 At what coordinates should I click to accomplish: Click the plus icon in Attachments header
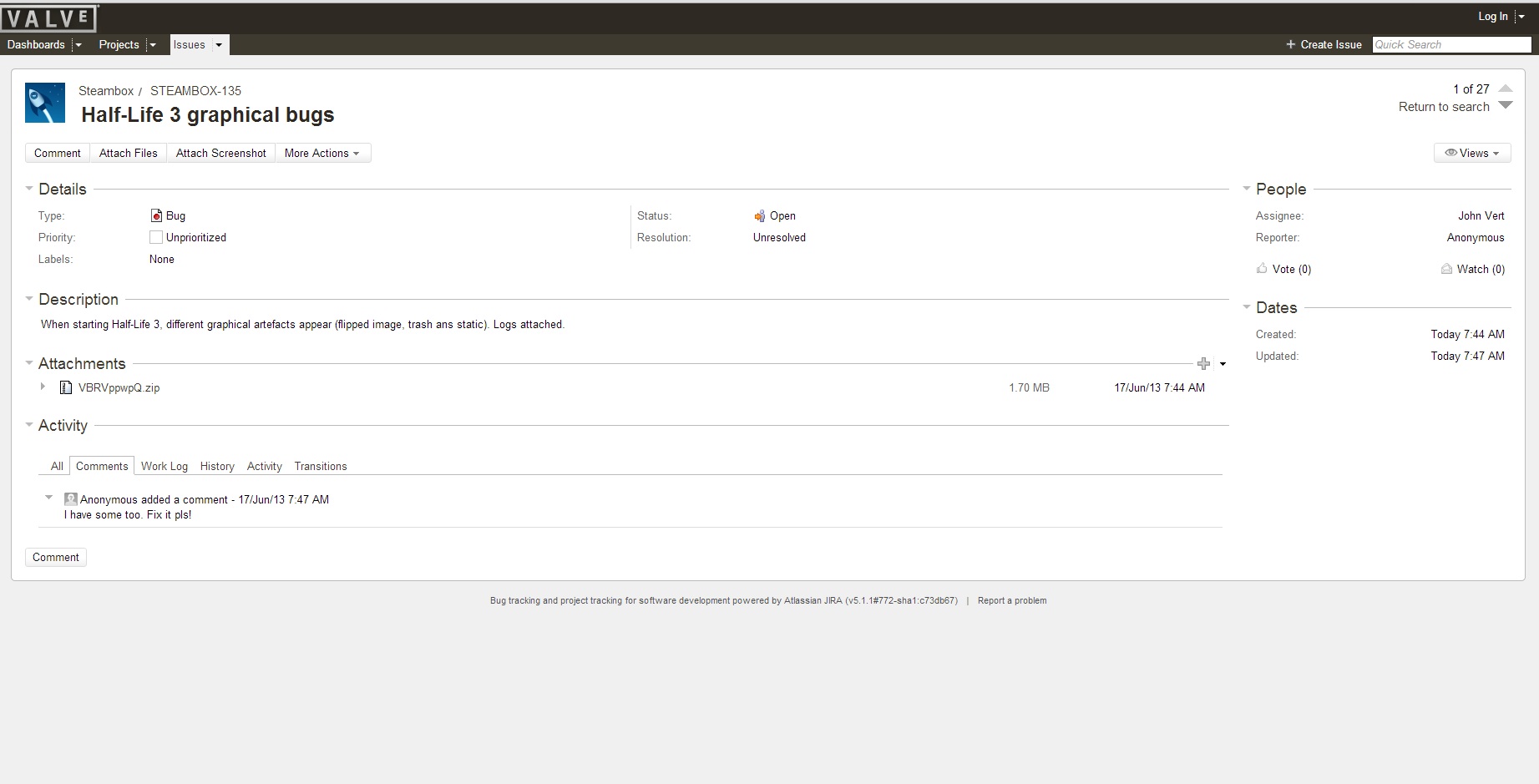(1203, 363)
